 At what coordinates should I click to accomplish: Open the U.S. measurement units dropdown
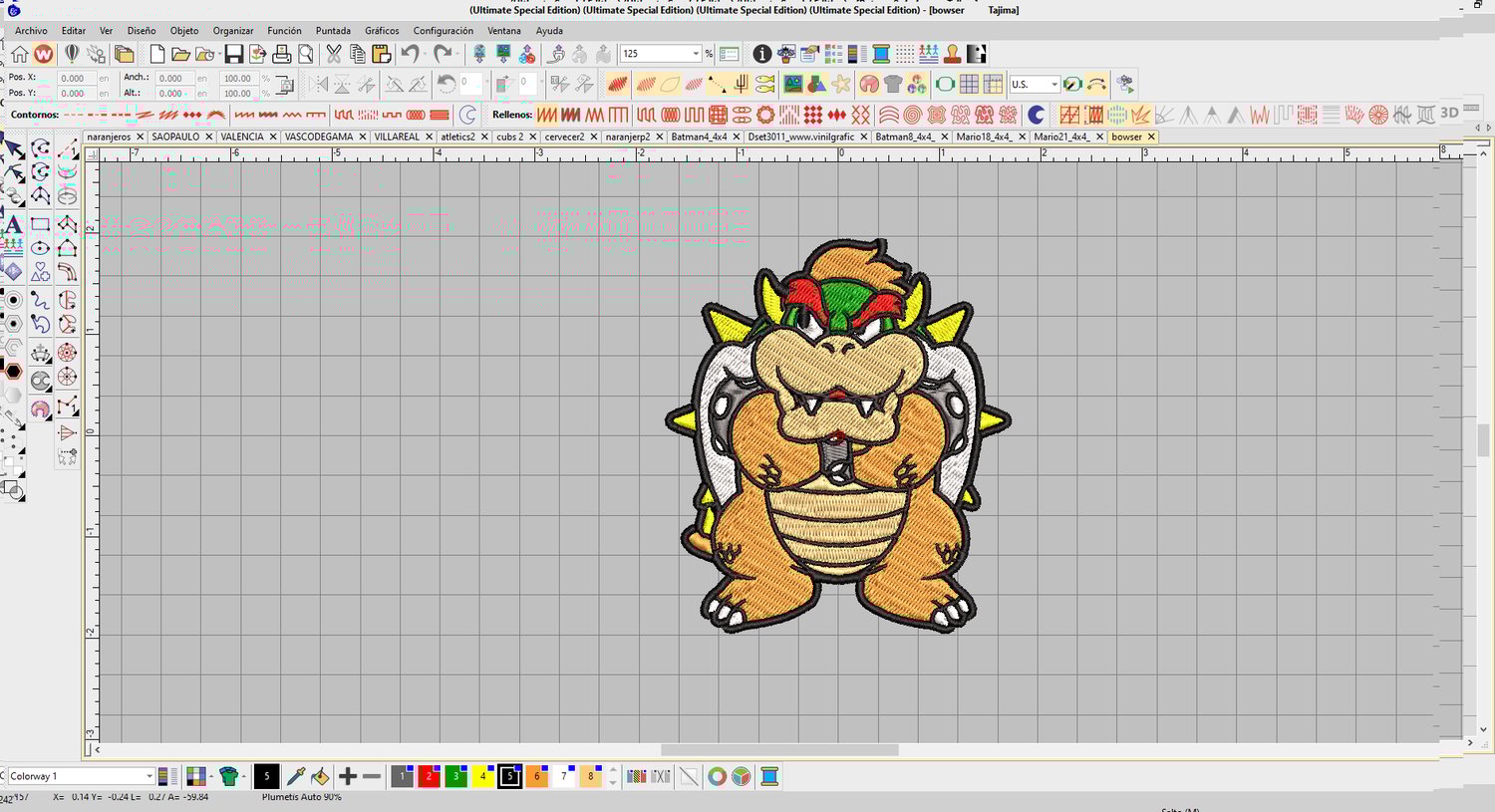1054,84
